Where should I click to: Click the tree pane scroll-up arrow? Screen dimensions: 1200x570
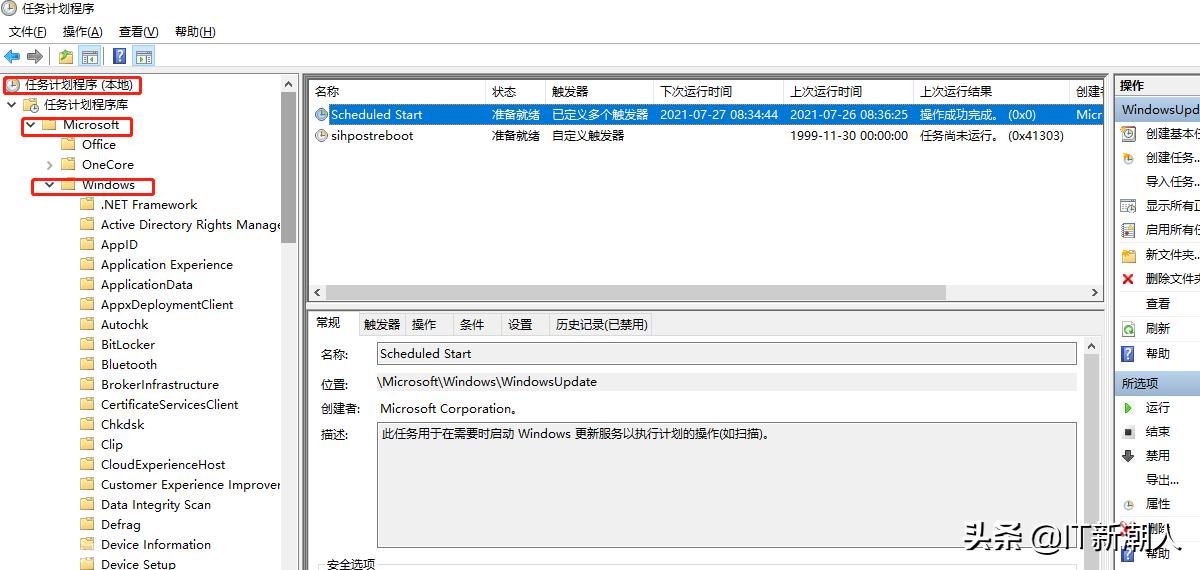290,85
